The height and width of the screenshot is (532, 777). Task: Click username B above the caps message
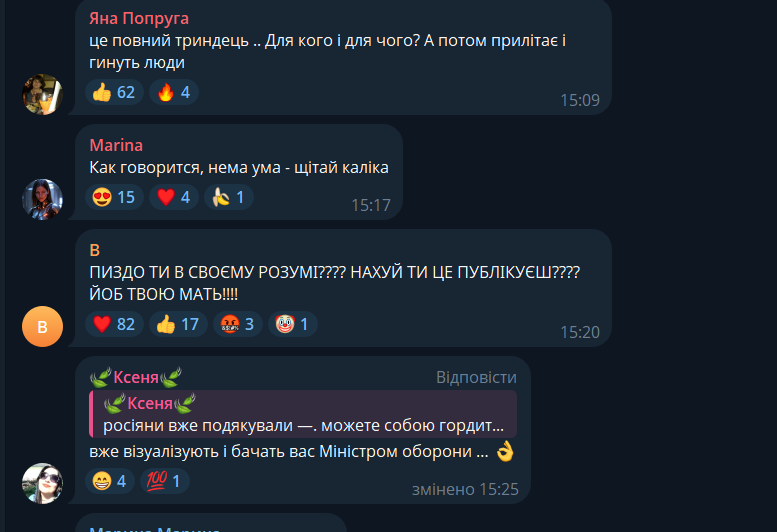[95, 250]
